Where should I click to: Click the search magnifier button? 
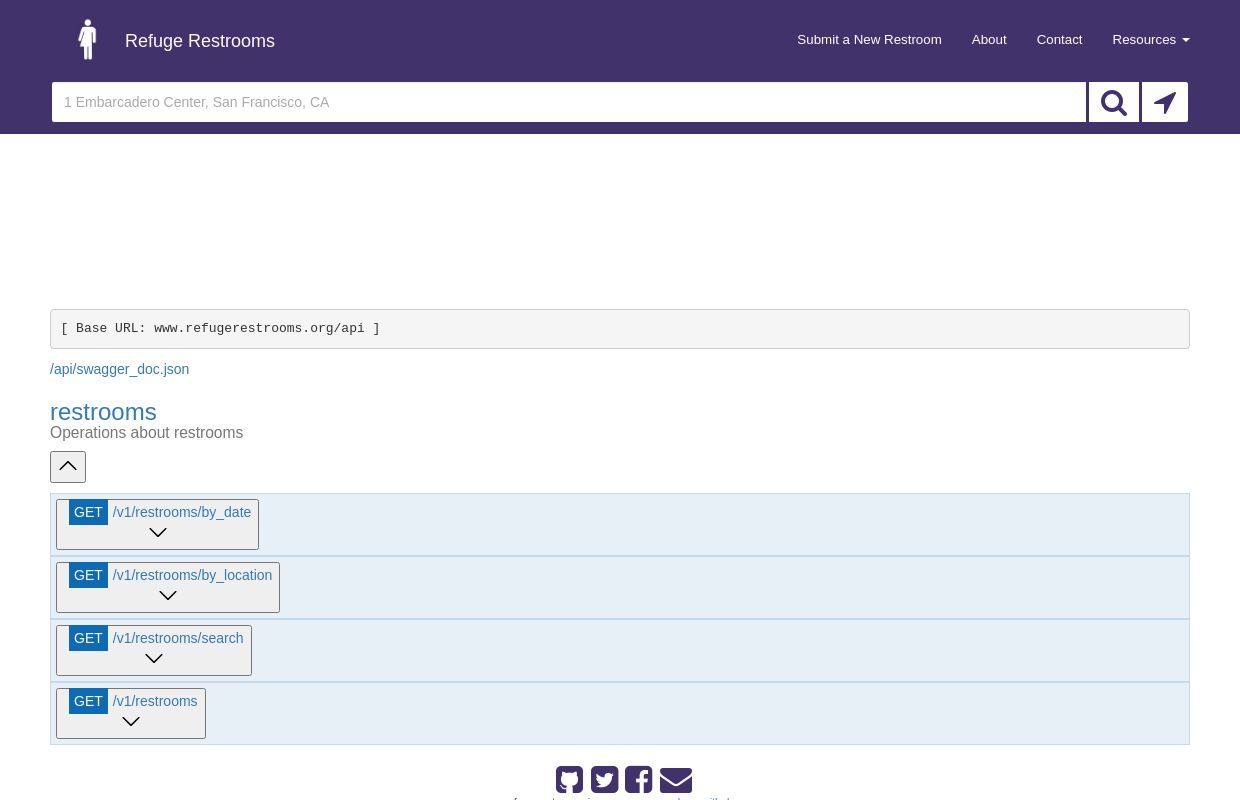click(1113, 102)
